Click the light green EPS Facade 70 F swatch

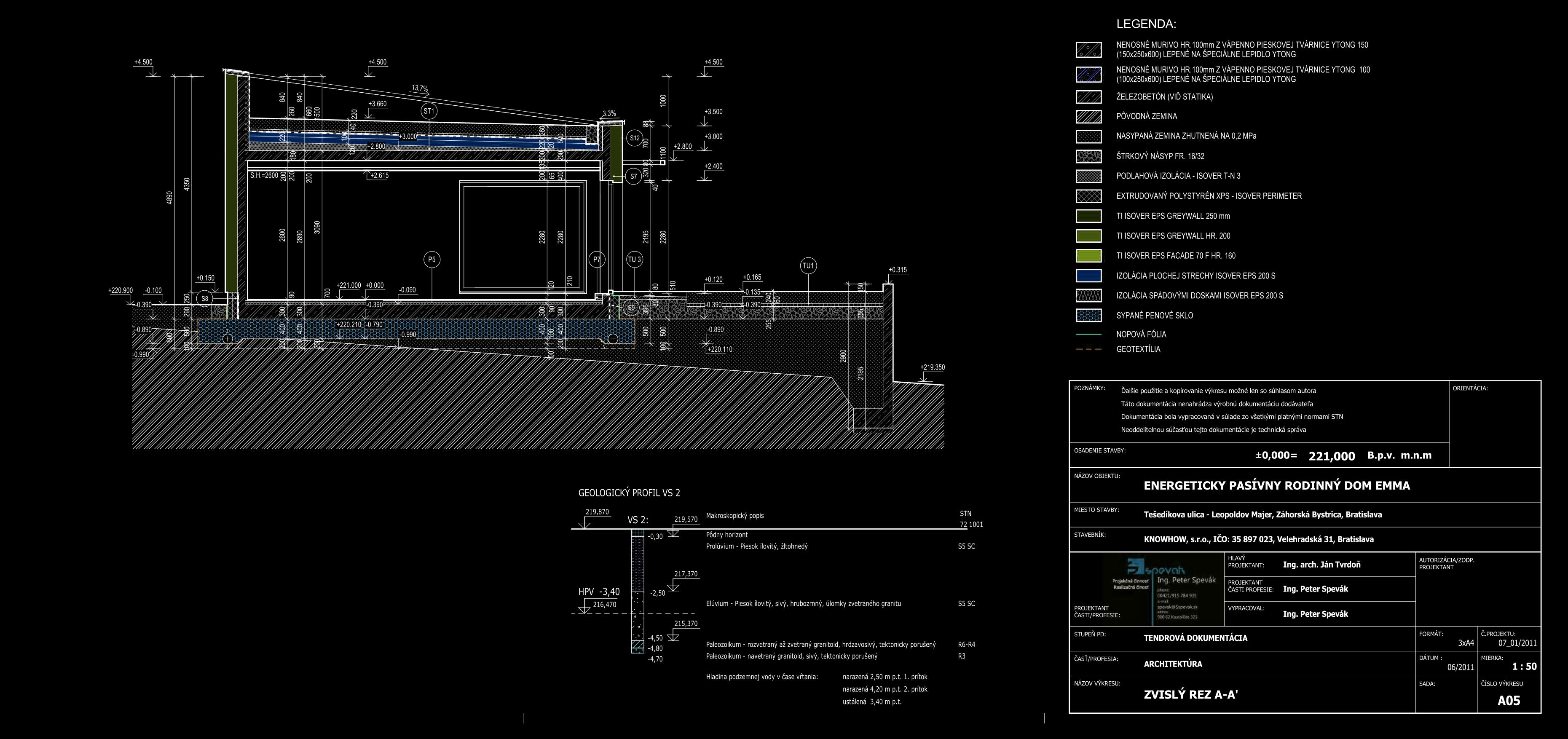(x=1088, y=256)
